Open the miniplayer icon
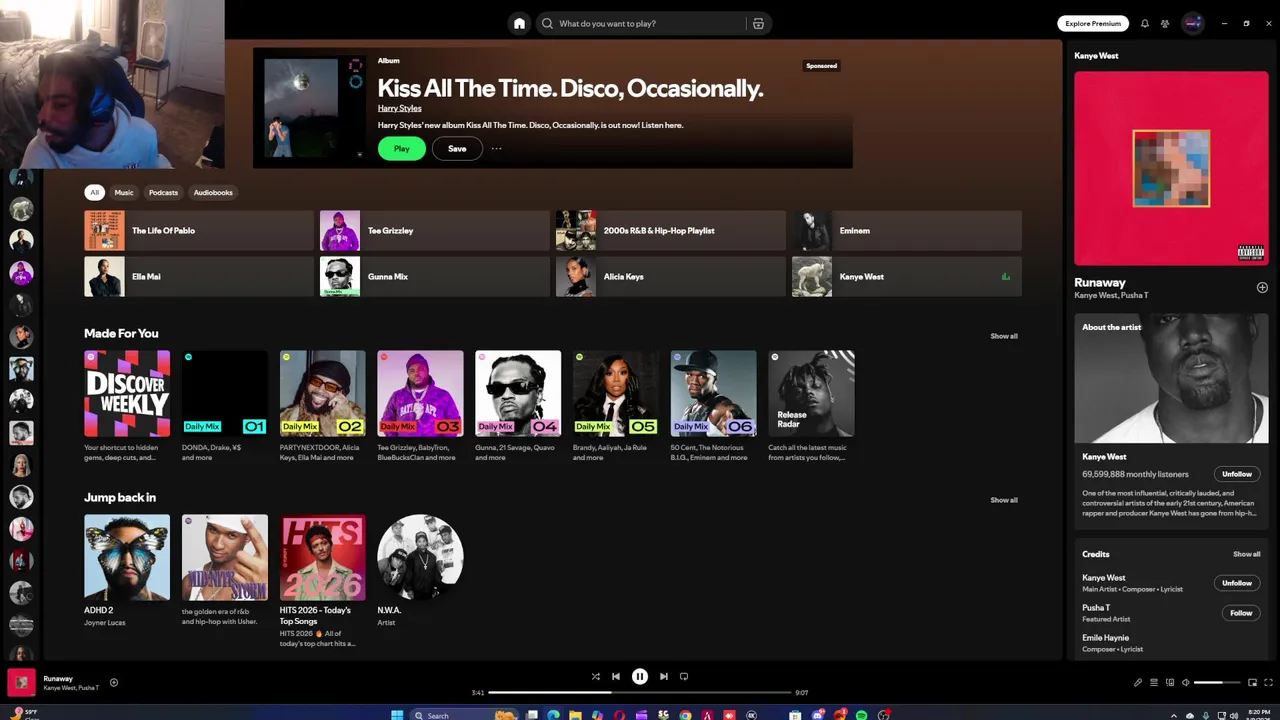1280x720 pixels. [1252, 682]
